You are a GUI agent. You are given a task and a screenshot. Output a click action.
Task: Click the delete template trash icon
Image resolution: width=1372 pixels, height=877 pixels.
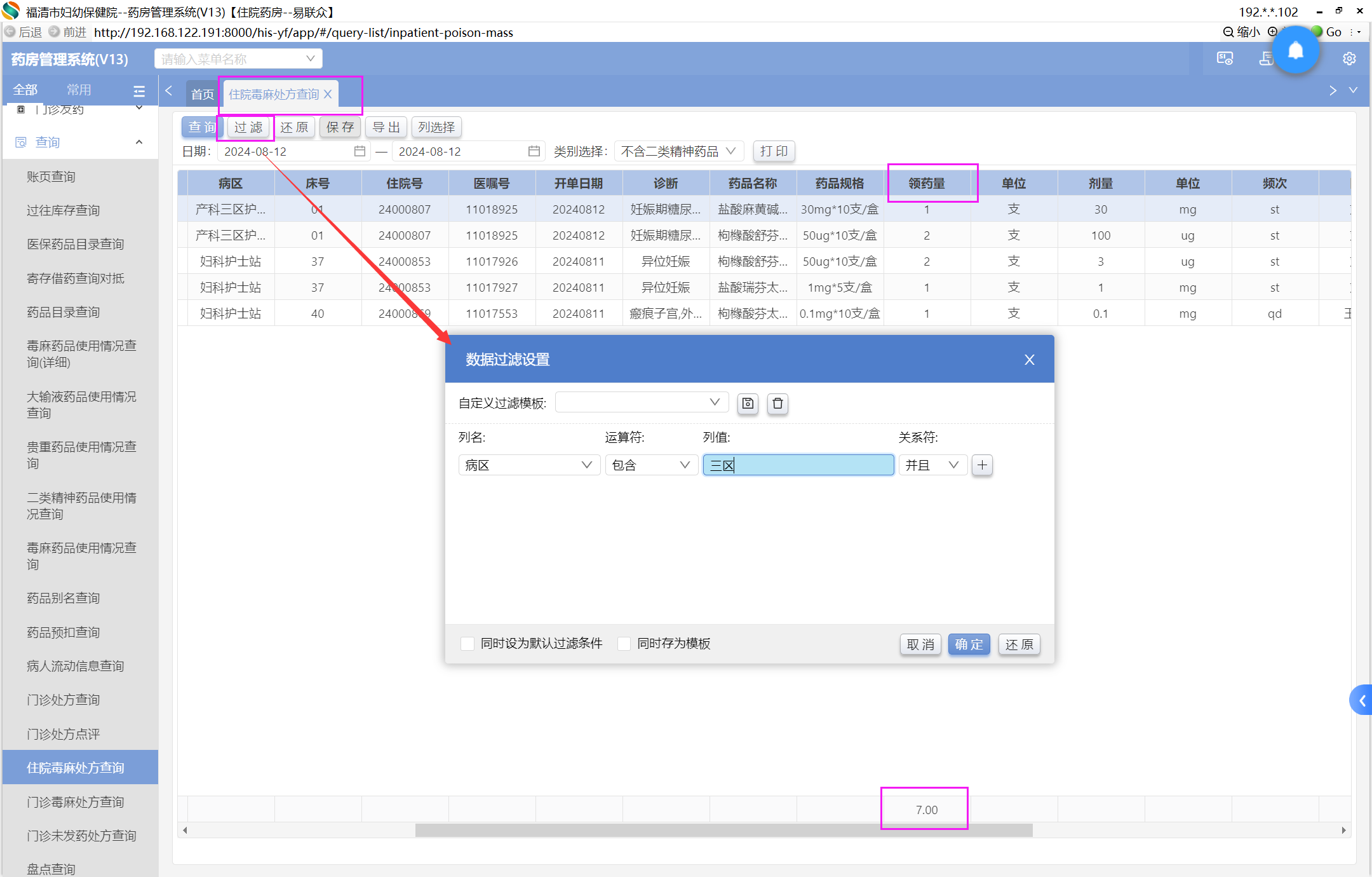point(777,404)
